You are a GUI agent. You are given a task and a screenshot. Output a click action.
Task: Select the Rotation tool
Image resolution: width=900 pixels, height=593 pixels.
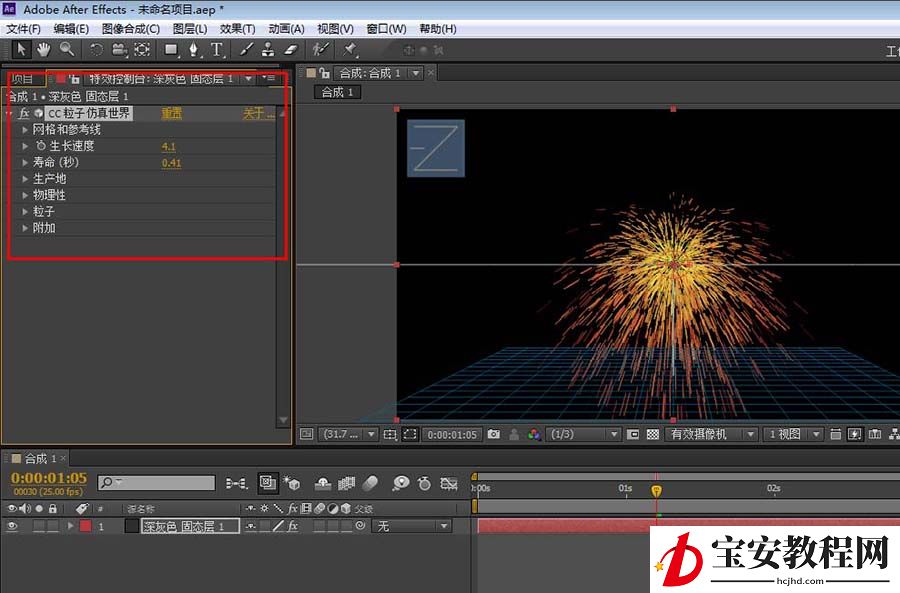click(x=96, y=50)
